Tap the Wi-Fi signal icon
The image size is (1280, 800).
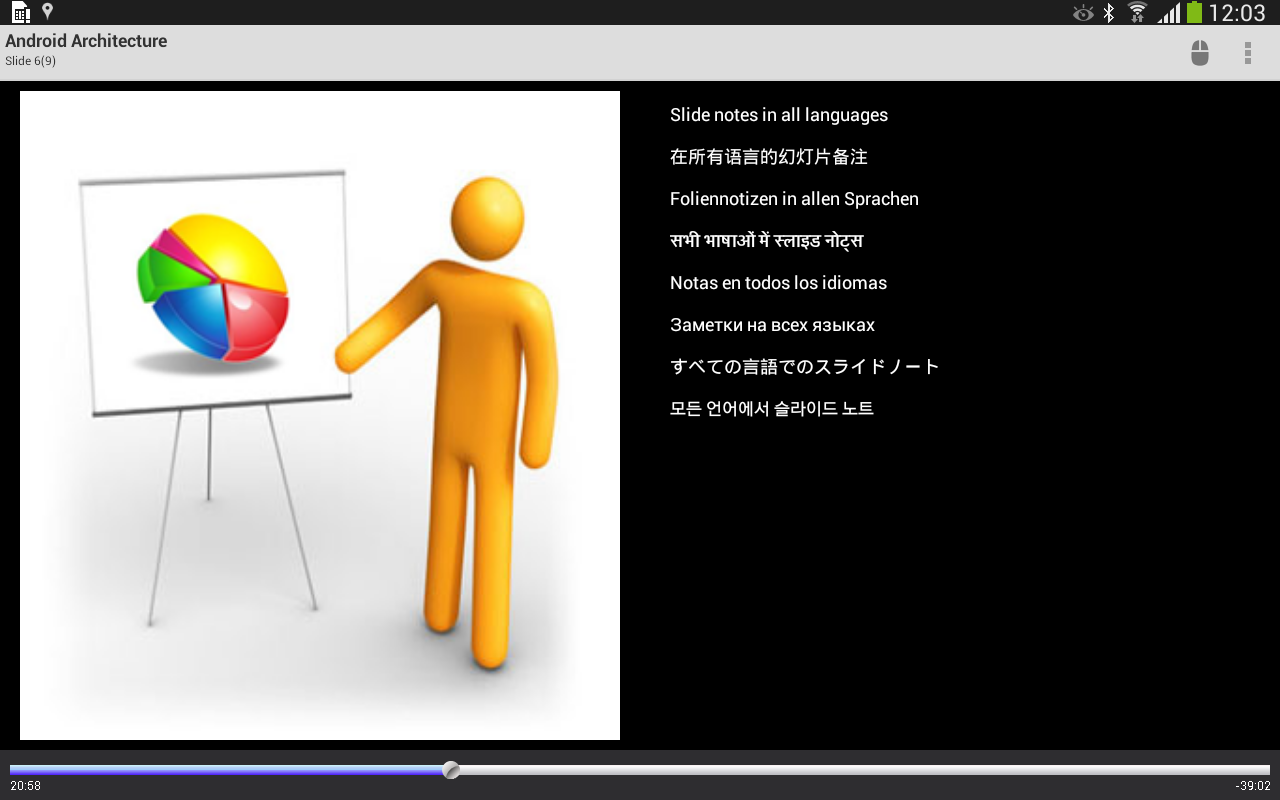(x=1139, y=12)
